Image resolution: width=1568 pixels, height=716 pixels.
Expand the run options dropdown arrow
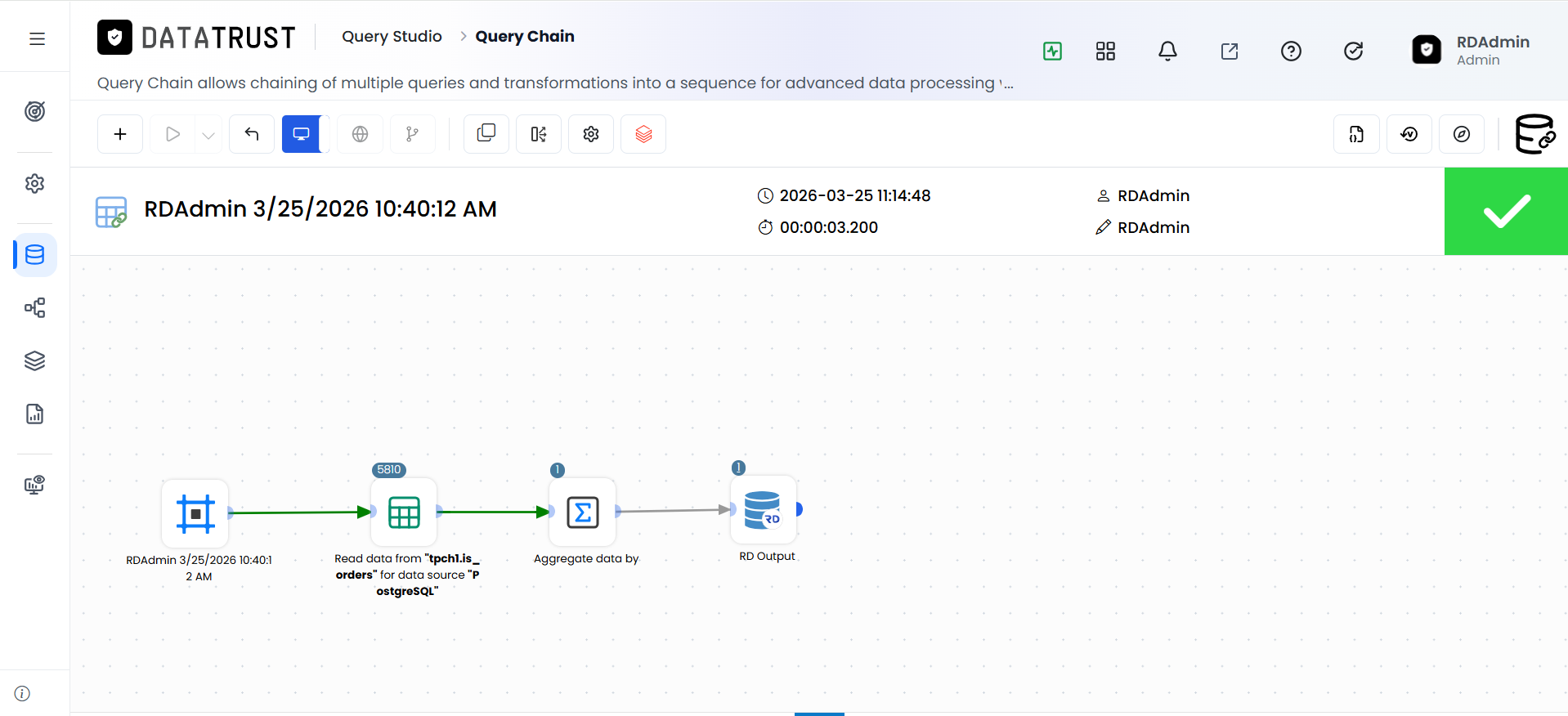click(x=208, y=135)
